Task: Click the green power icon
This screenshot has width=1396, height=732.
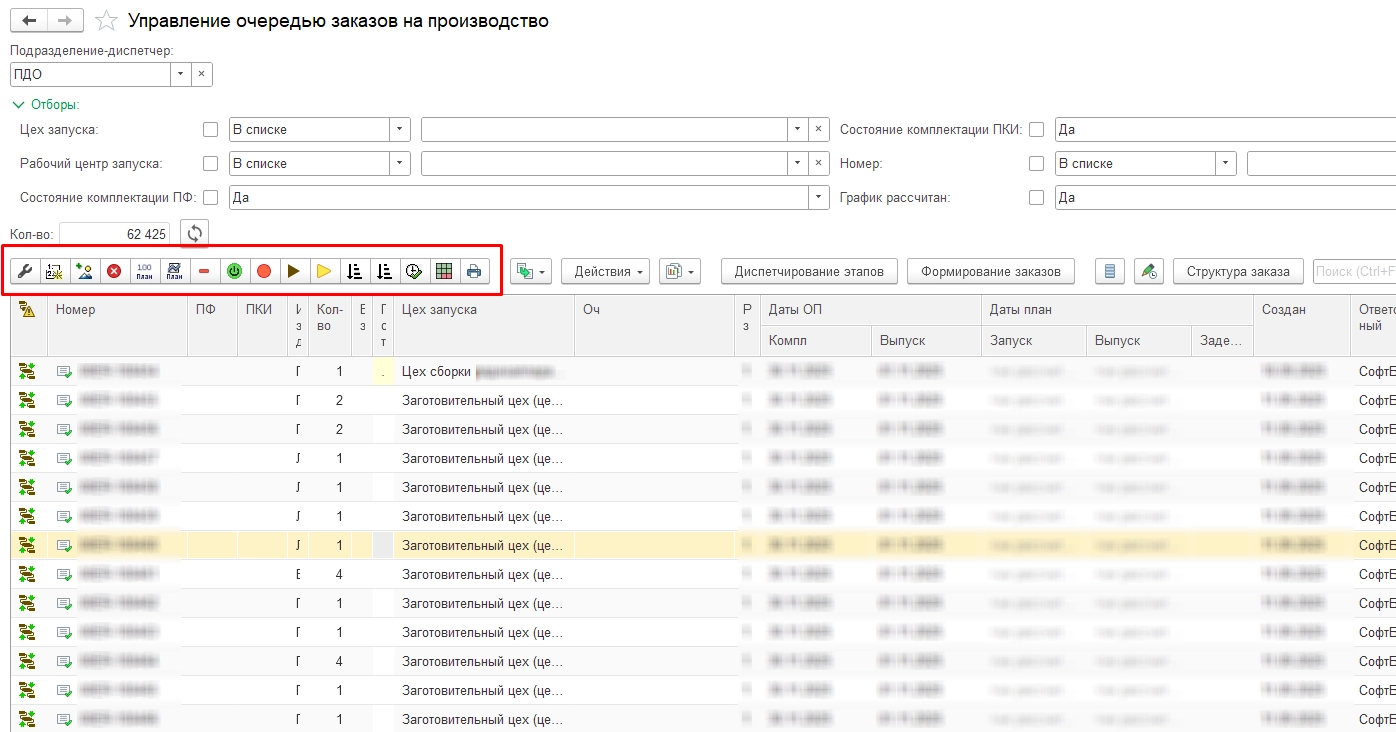Action: pyautogui.click(x=234, y=271)
